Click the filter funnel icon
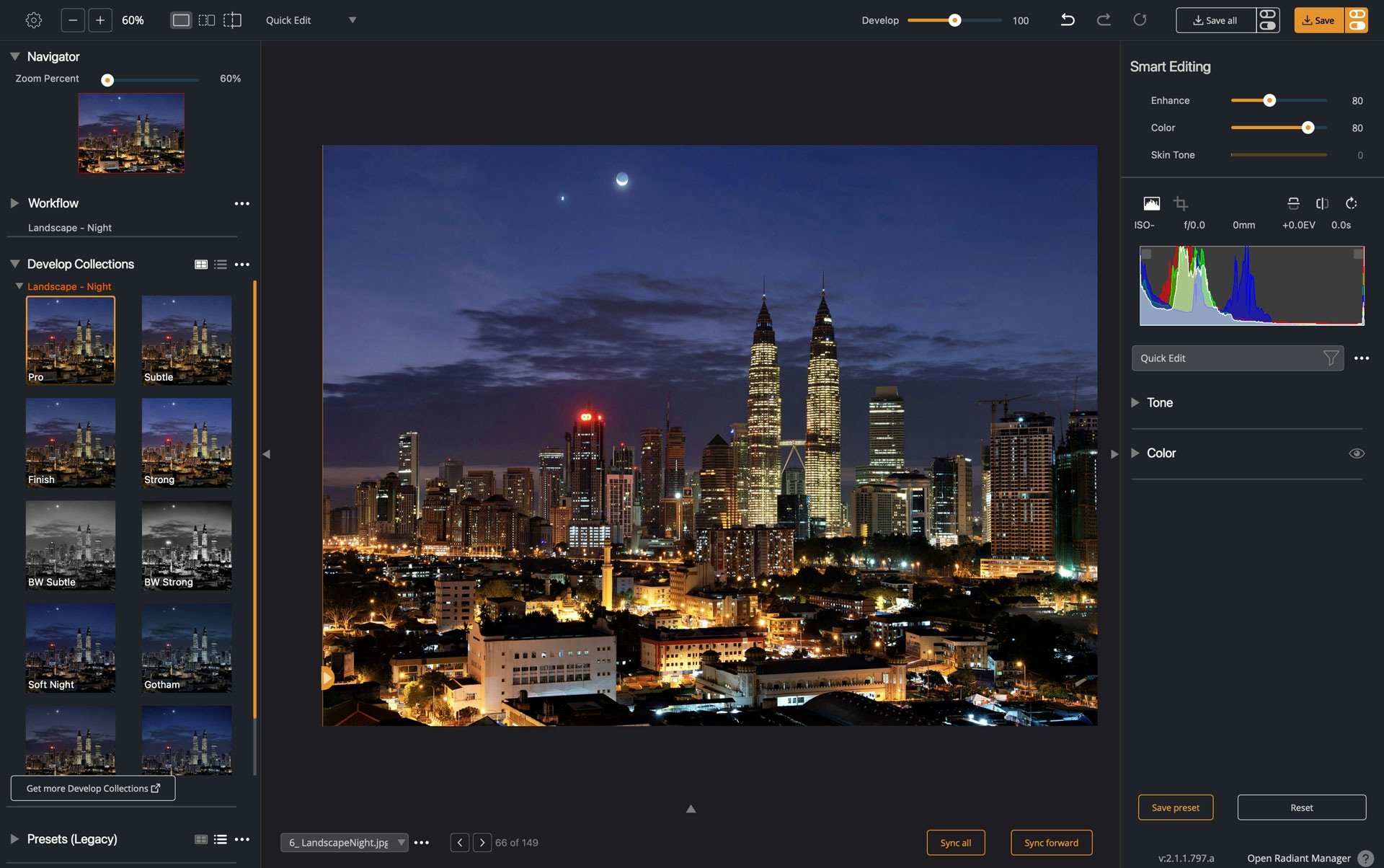This screenshot has height=868, width=1384. point(1331,358)
